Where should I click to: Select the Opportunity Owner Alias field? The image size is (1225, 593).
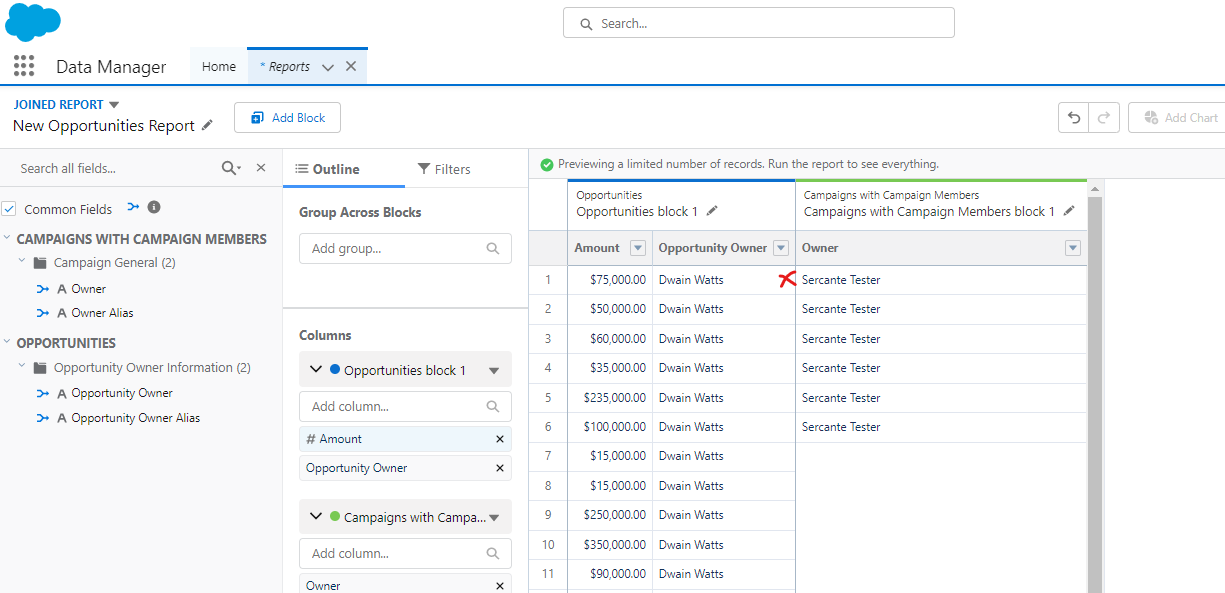pyautogui.click(x=136, y=418)
